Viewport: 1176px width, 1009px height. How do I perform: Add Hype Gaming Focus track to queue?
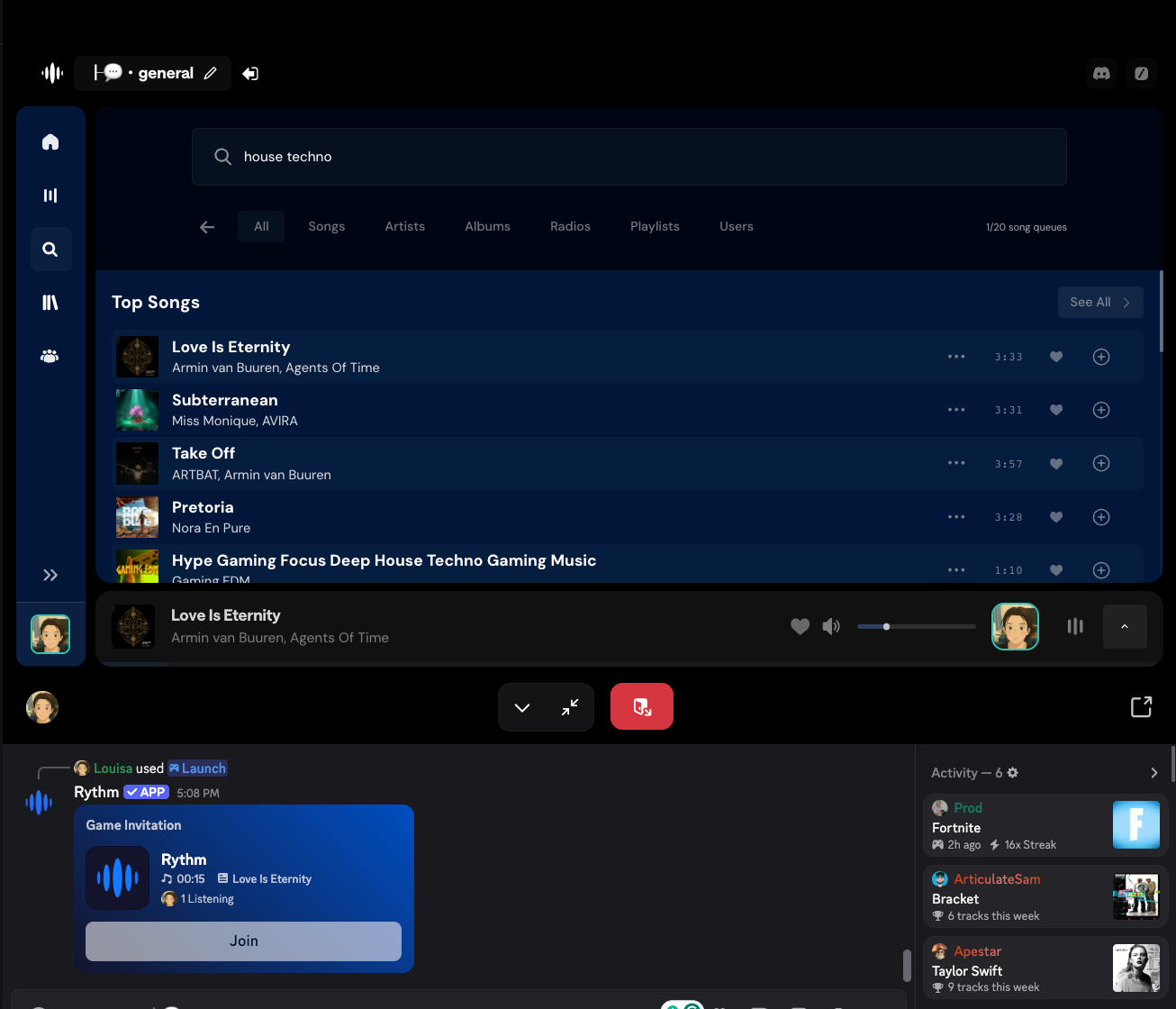pos(1100,570)
